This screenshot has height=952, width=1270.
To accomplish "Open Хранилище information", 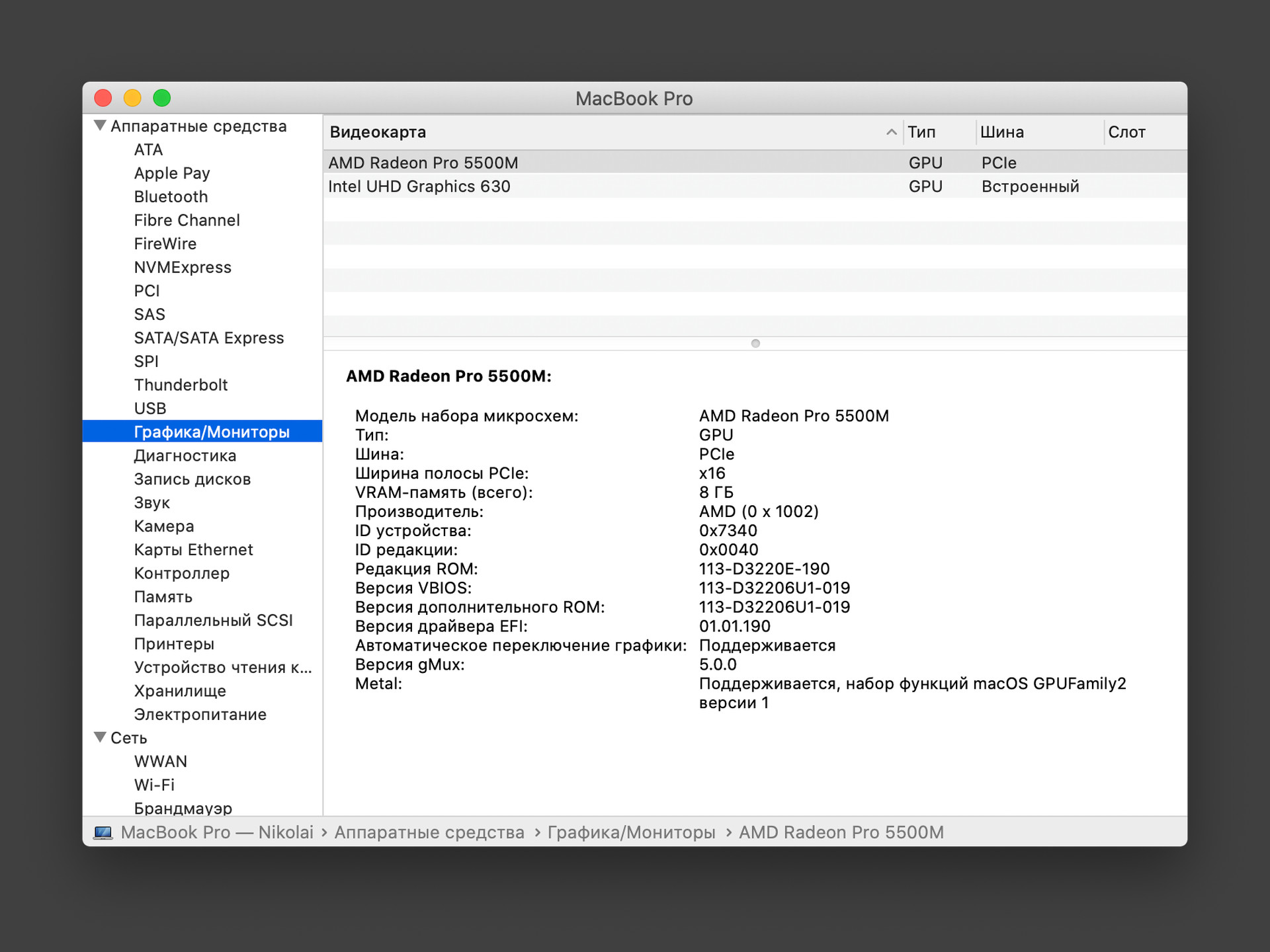I will (180, 691).
